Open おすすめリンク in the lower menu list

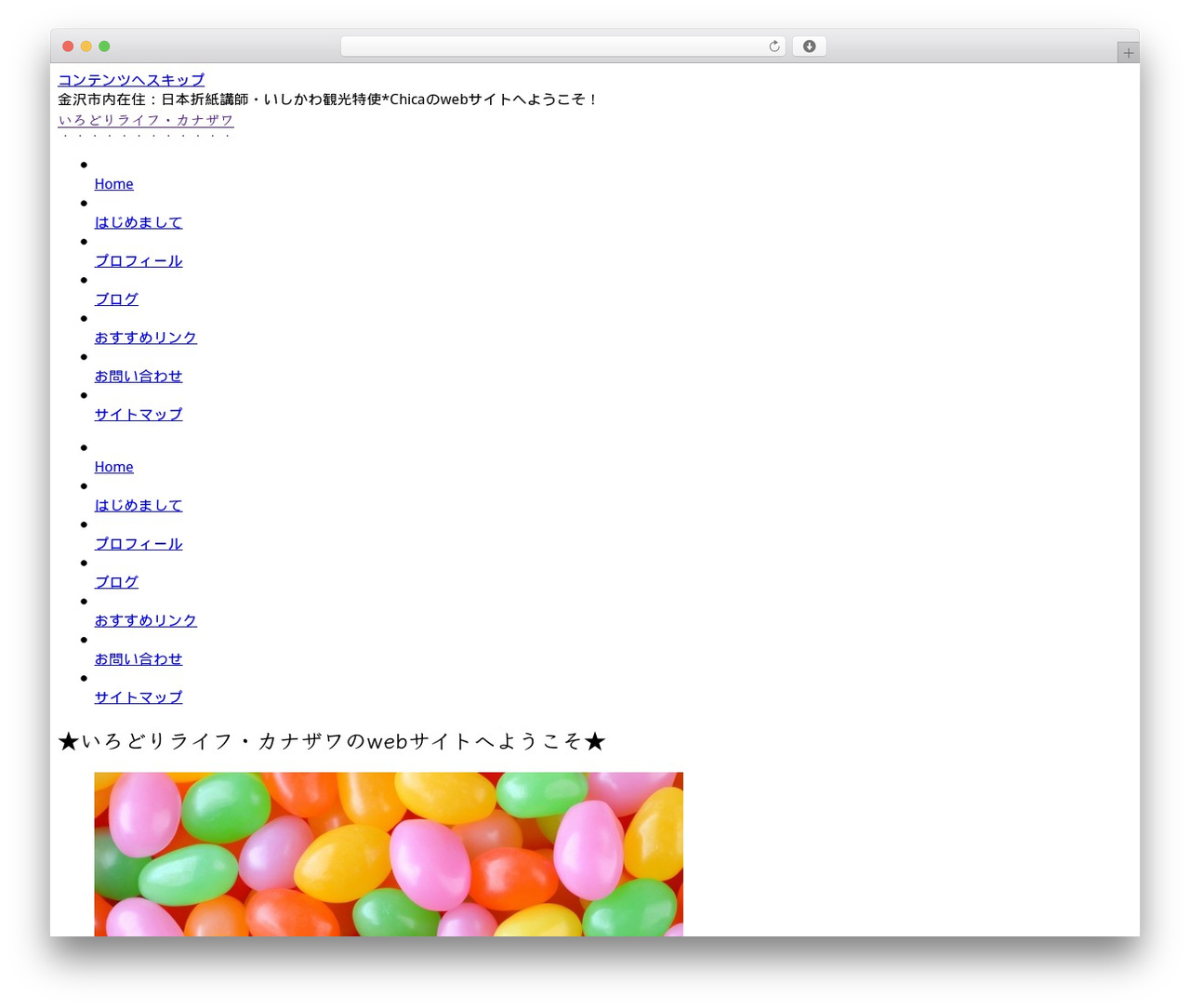click(x=146, y=620)
